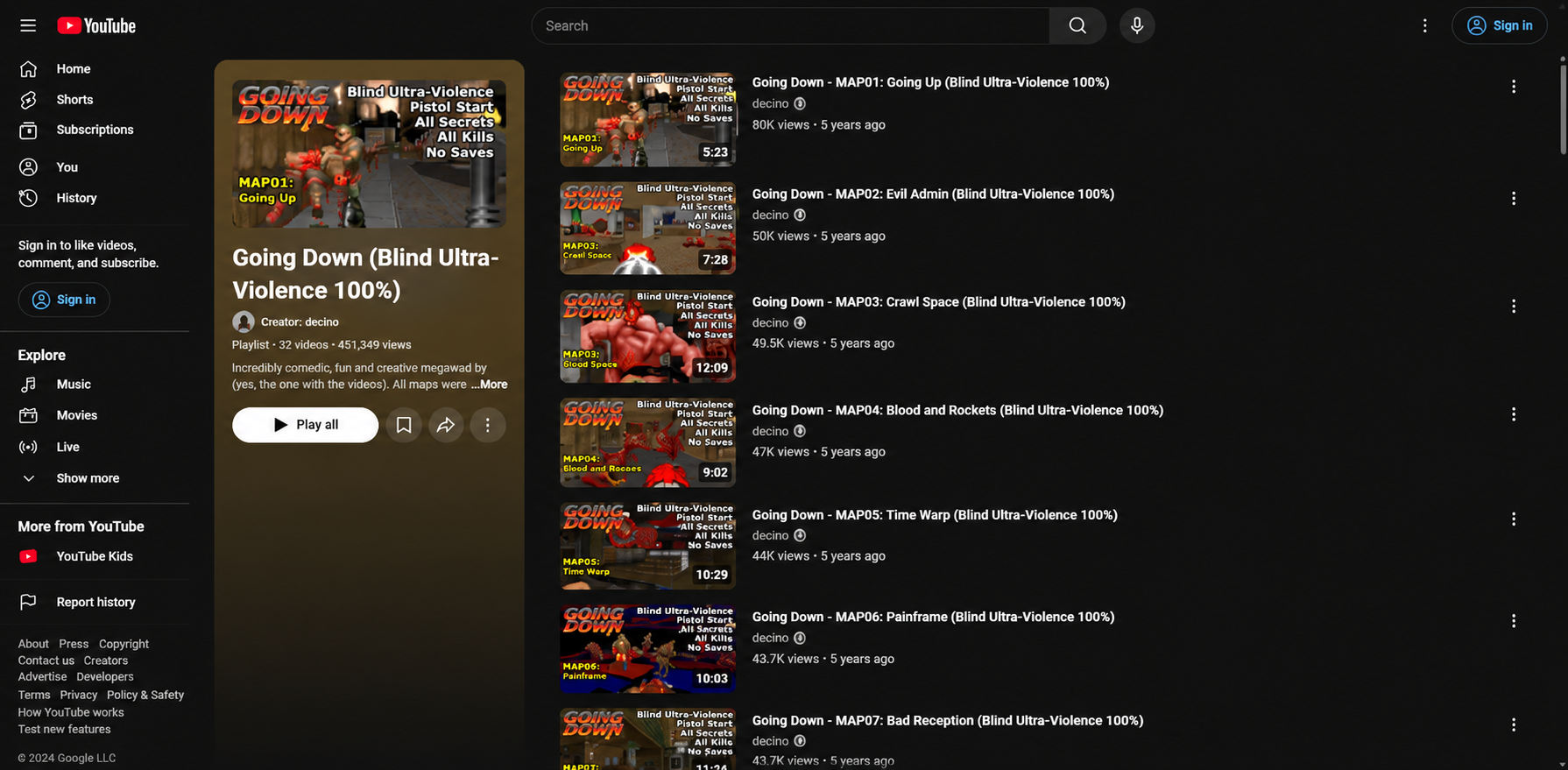This screenshot has width=1568, height=770.
Task: Open action menu for MAP04 video
Action: pyautogui.click(x=1514, y=414)
